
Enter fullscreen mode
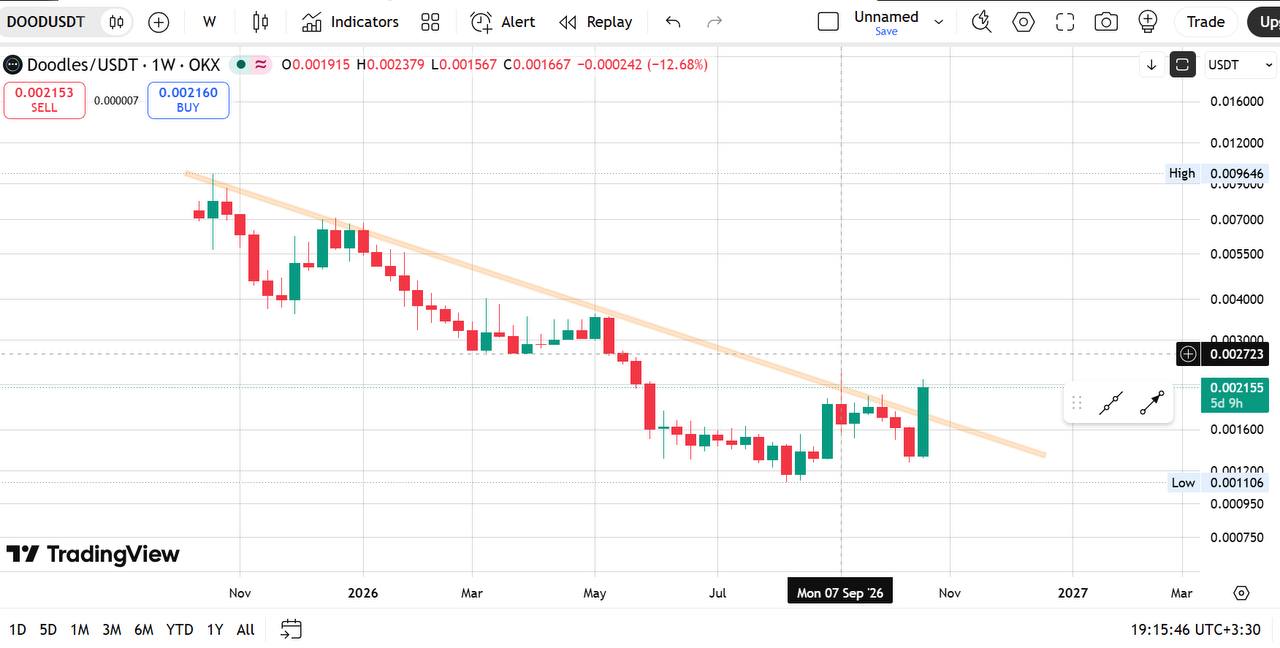click(x=1065, y=22)
